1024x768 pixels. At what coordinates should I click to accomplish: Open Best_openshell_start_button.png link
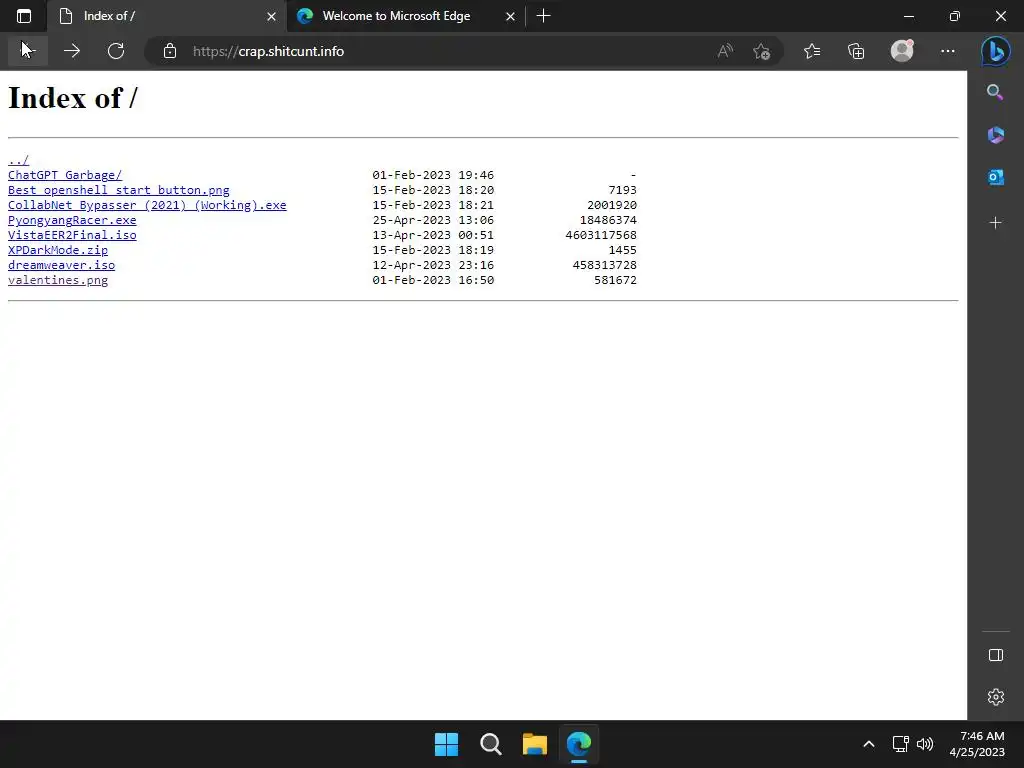pos(118,190)
